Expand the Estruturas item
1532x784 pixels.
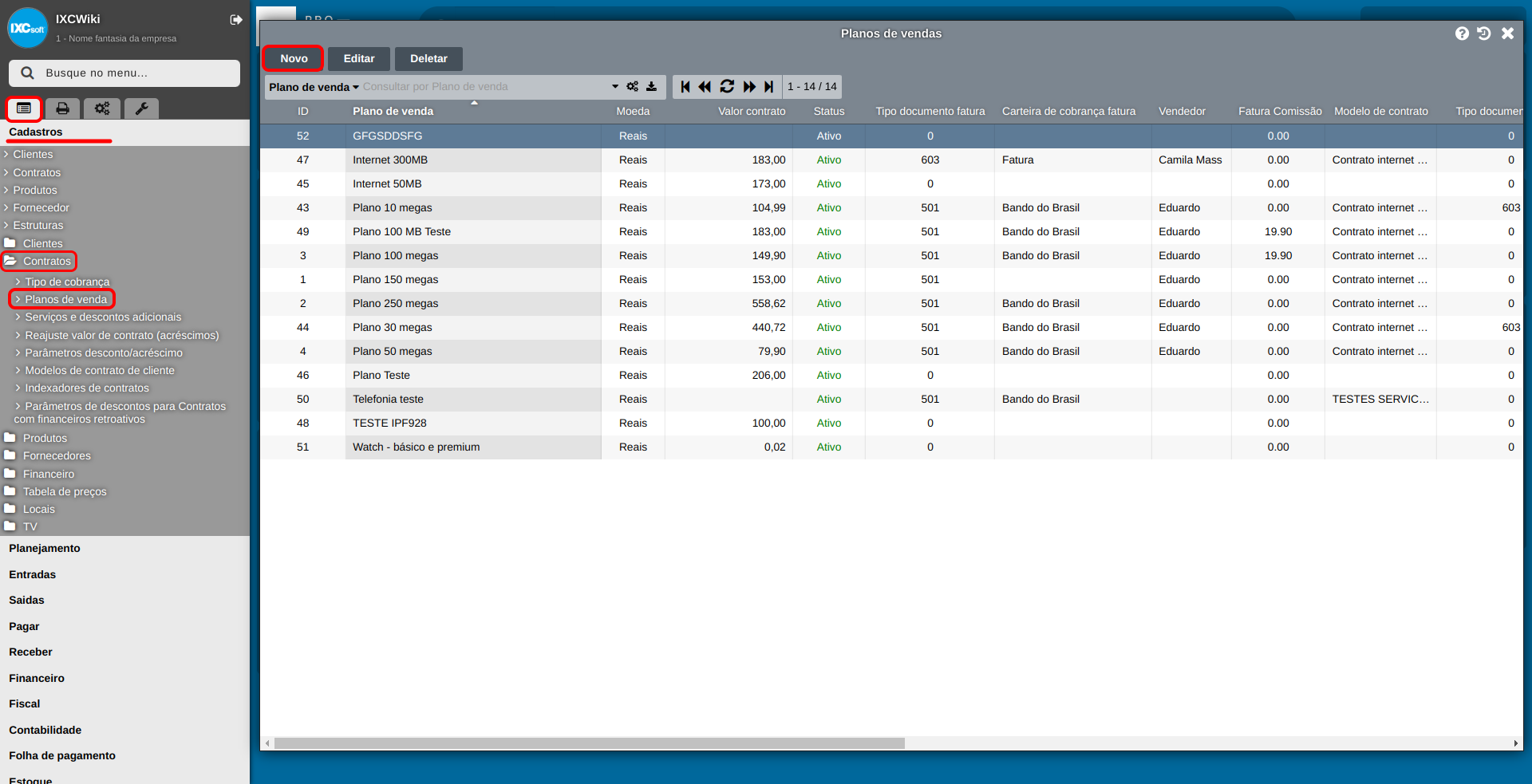tap(34, 225)
